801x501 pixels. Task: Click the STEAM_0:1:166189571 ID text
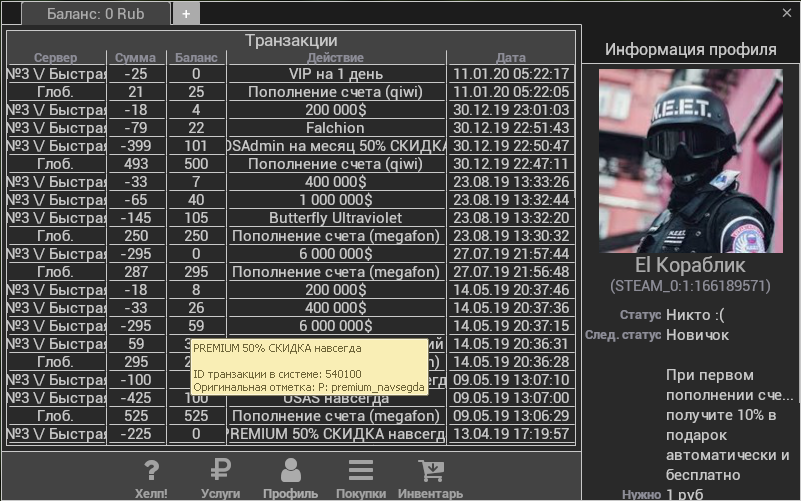[x=691, y=286]
